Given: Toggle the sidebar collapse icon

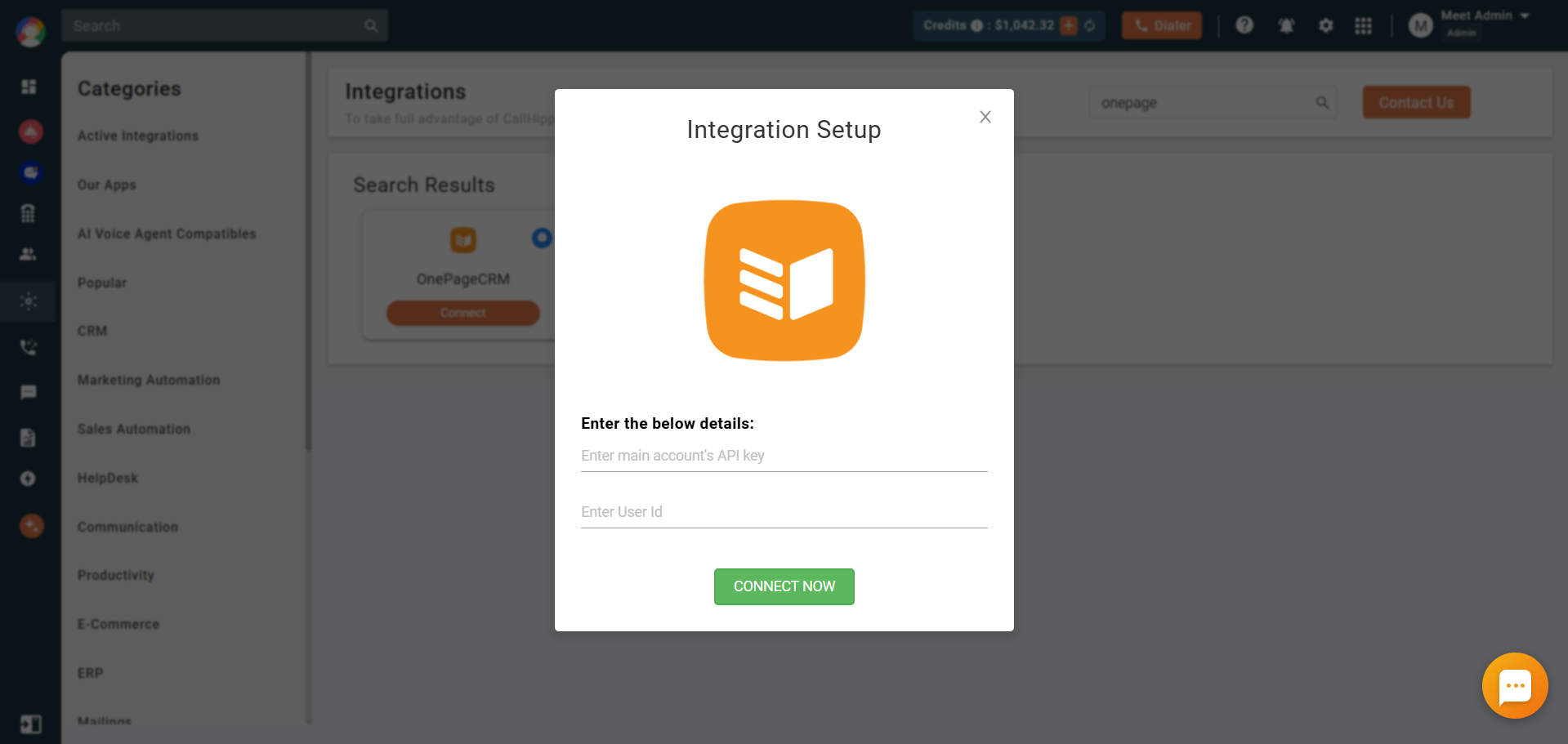Looking at the screenshot, I should 30,724.
